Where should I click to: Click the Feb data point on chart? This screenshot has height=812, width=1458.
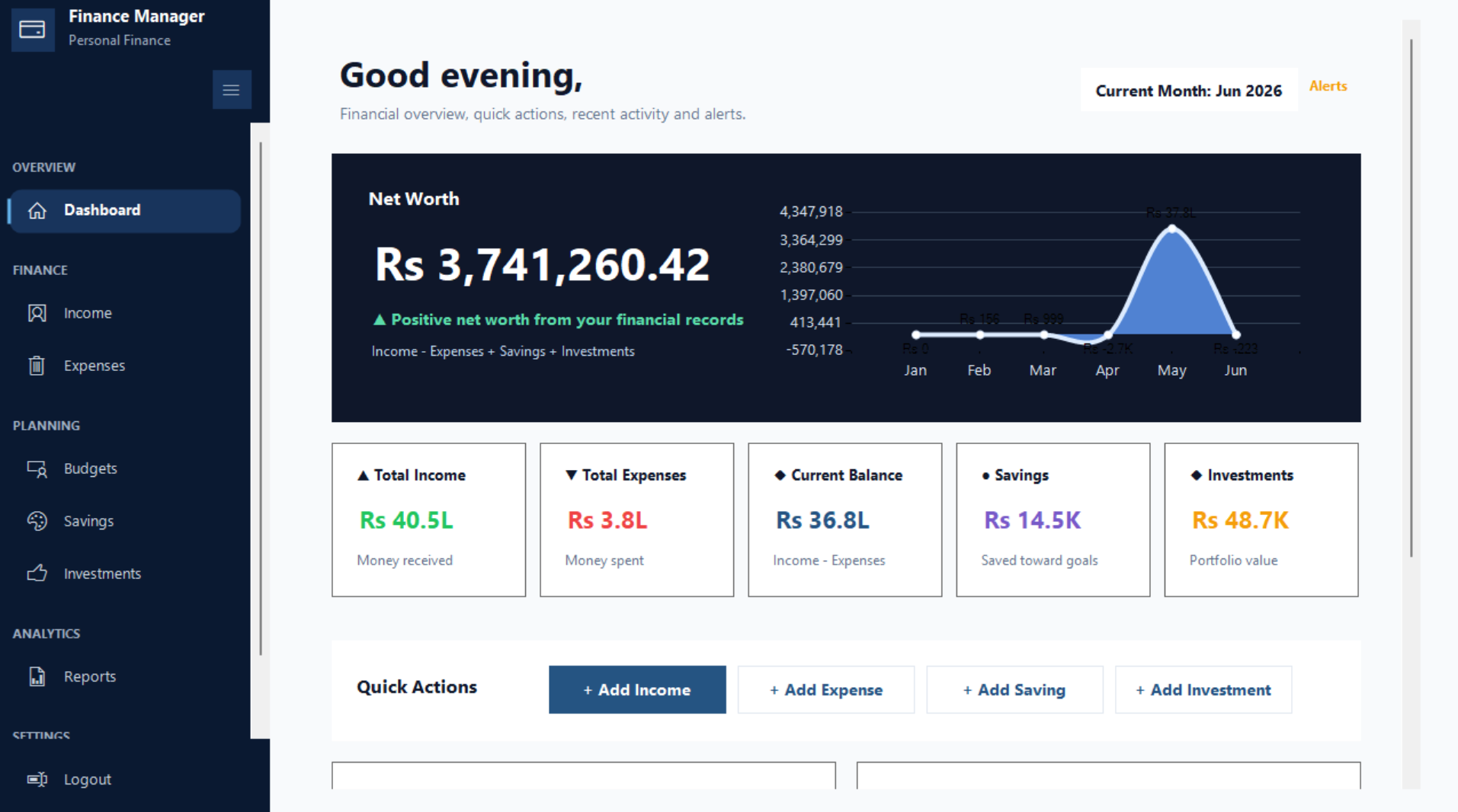click(980, 335)
